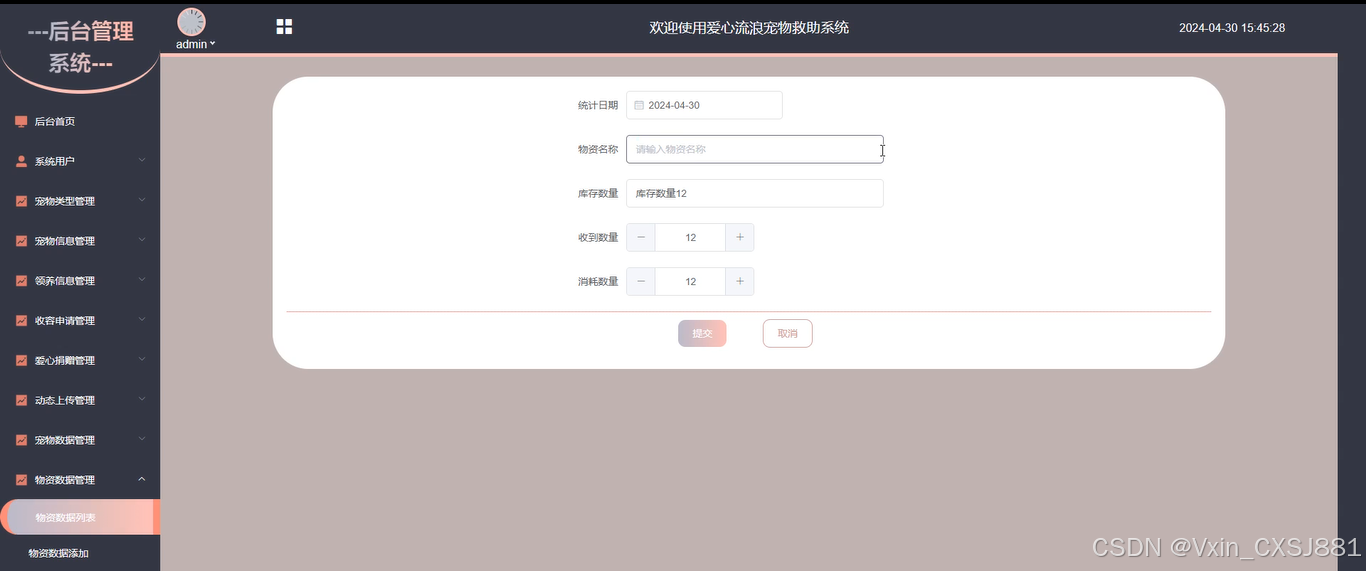Expand the 宠物数据管理 chevron
This screenshot has height=571, width=1366.
pos(142,440)
